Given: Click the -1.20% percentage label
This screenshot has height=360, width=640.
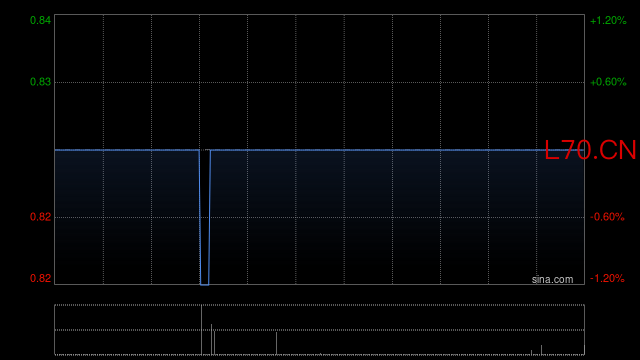Looking at the screenshot, I should [607, 278].
